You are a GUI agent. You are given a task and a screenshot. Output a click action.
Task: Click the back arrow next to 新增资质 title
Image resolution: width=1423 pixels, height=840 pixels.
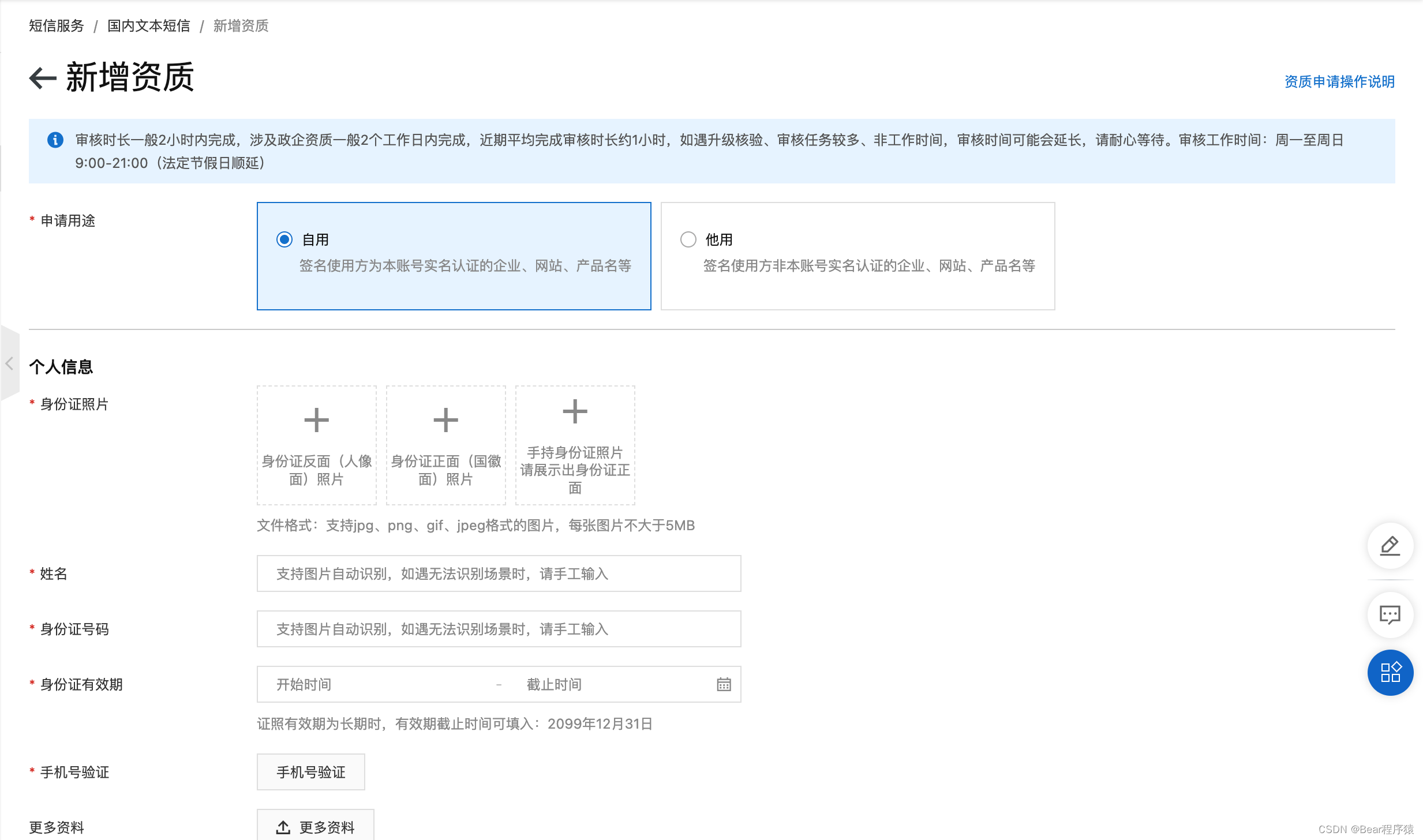coord(41,78)
